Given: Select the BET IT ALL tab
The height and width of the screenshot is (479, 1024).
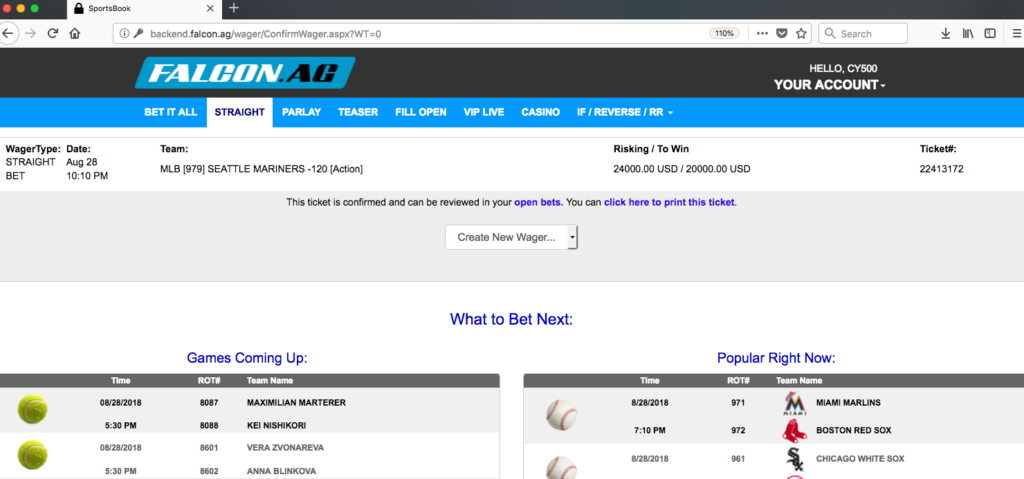Looking at the screenshot, I should (170, 112).
